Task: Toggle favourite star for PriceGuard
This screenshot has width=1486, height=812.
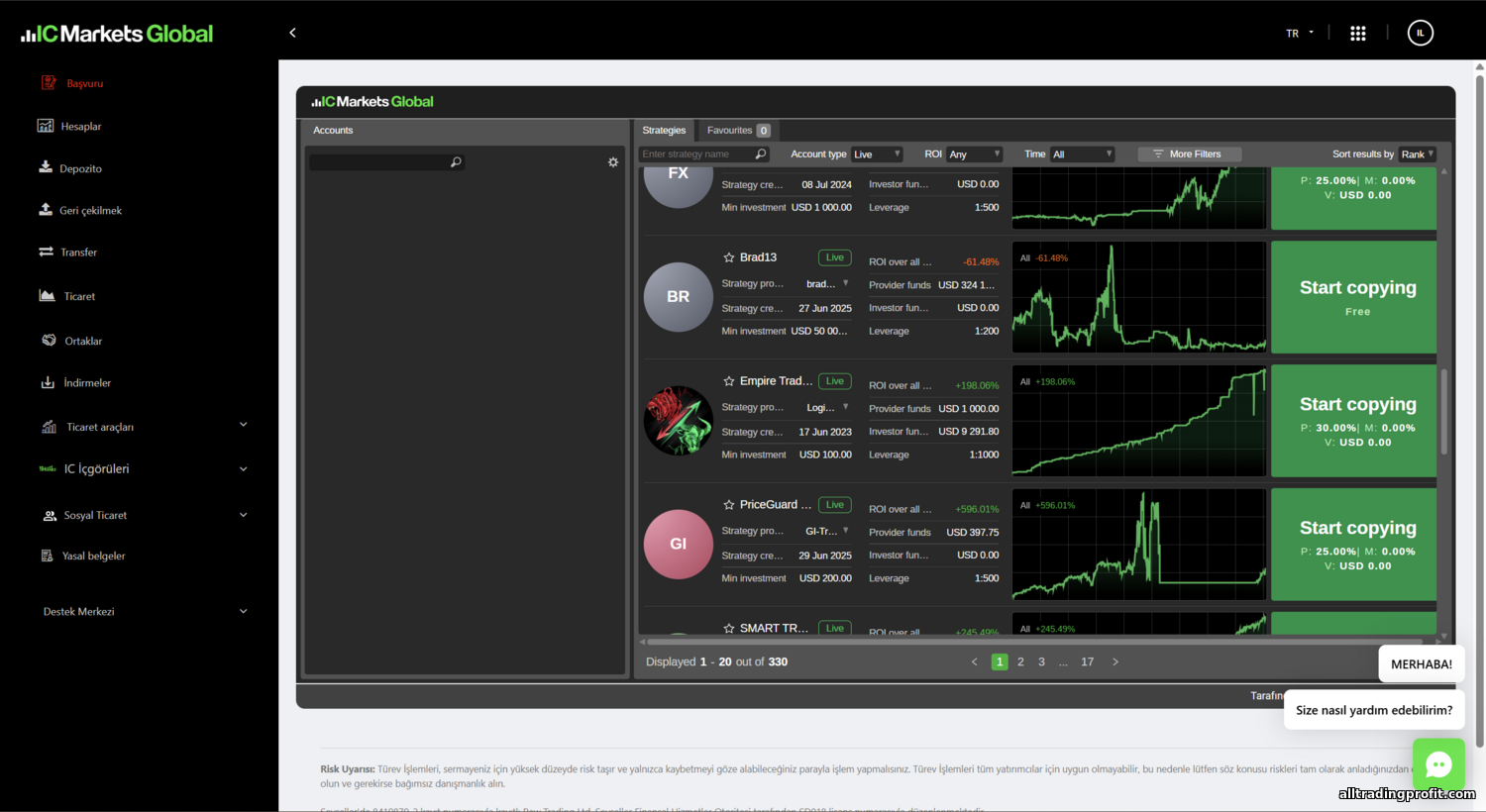Action: tap(729, 505)
